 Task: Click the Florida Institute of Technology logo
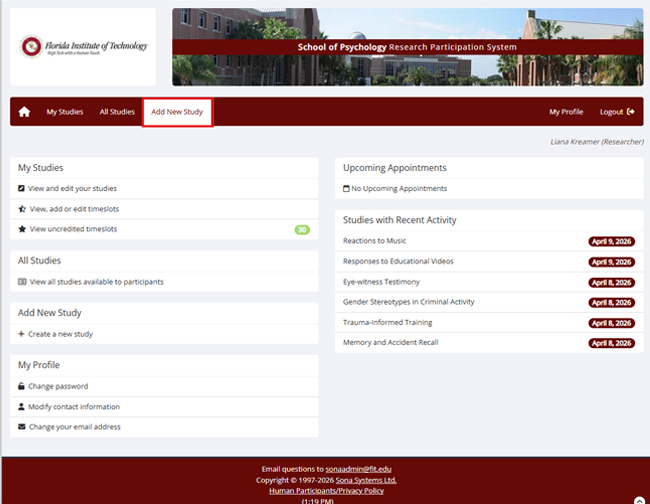pyautogui.click(x=83, y=47)
